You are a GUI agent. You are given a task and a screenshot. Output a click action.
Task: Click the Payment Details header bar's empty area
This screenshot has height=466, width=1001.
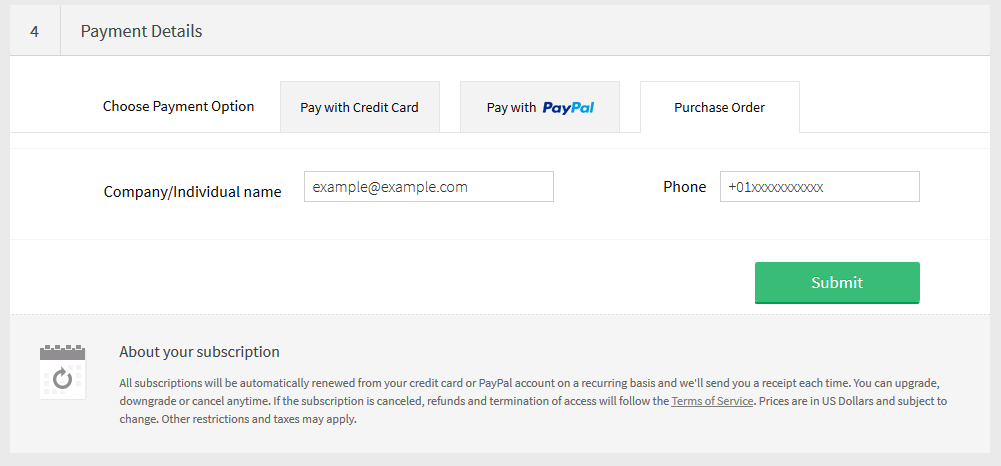coord(600,31)
